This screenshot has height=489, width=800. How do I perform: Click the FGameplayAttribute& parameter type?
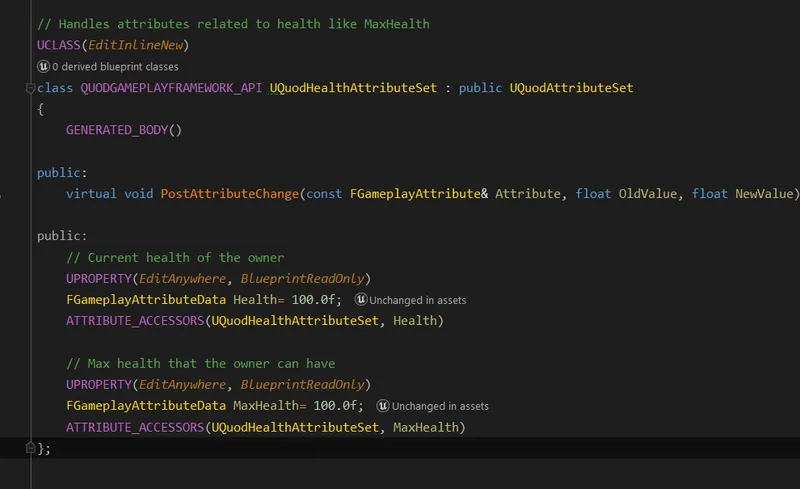pyautogui.click(x=419, y=194)
